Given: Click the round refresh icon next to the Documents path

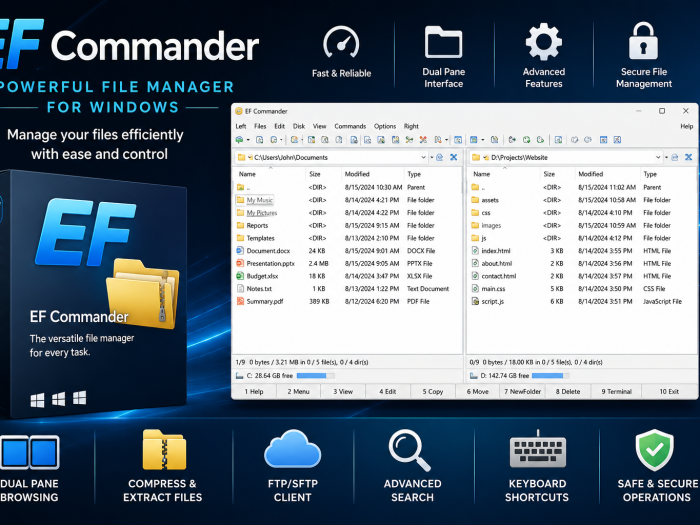Looking at the screenshot, I should (x=440, y=157).
